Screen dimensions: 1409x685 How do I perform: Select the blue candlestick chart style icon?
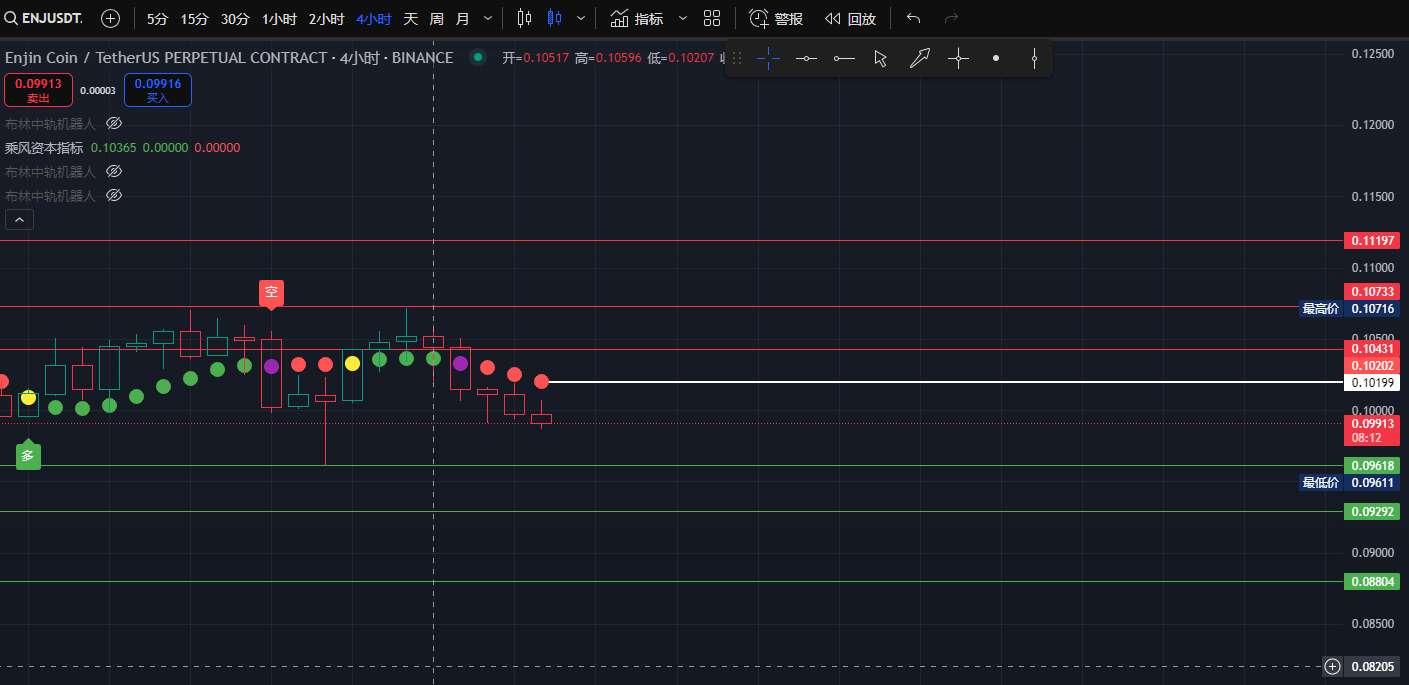554,18
